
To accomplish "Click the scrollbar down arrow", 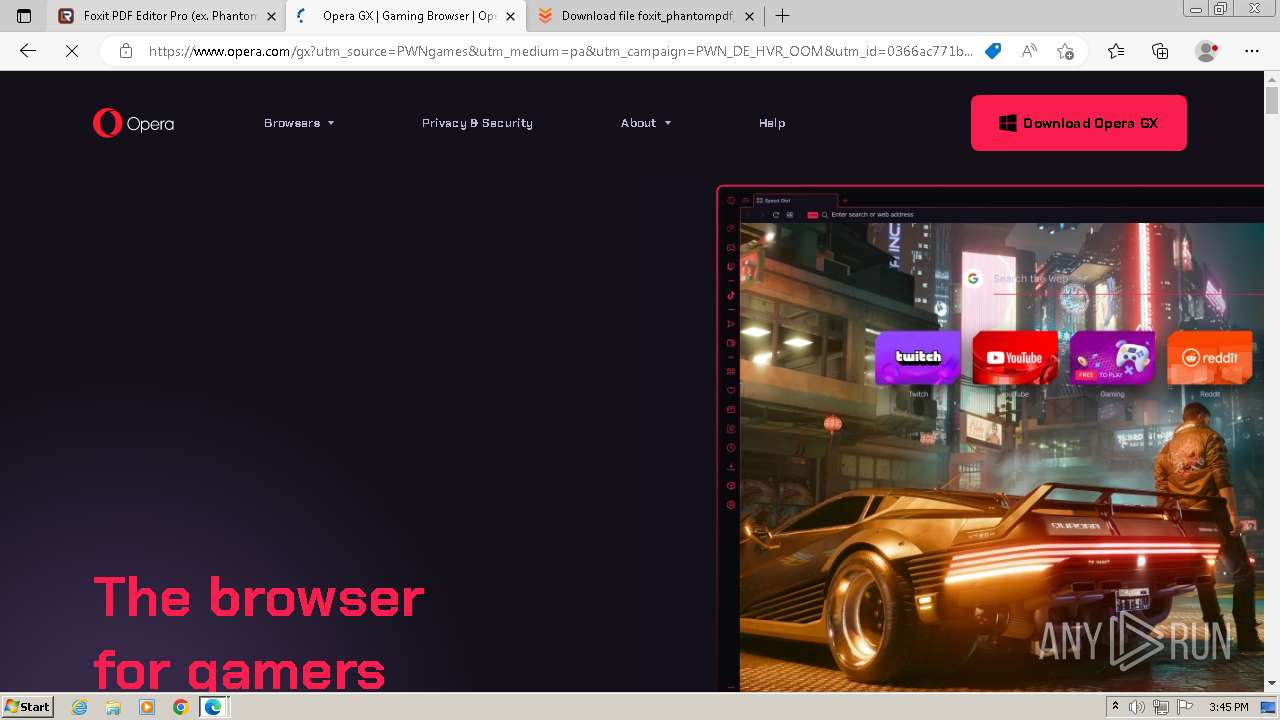I will (1272, 683).
